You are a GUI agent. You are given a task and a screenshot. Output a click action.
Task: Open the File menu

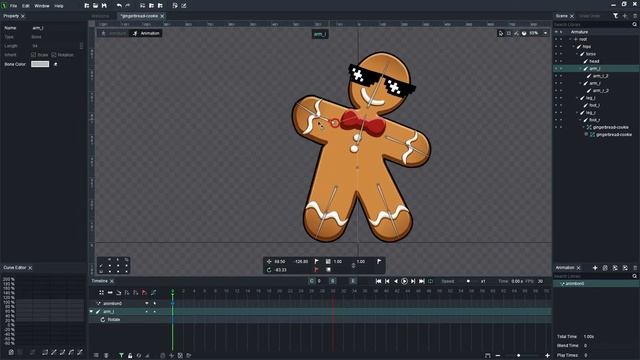13,6
